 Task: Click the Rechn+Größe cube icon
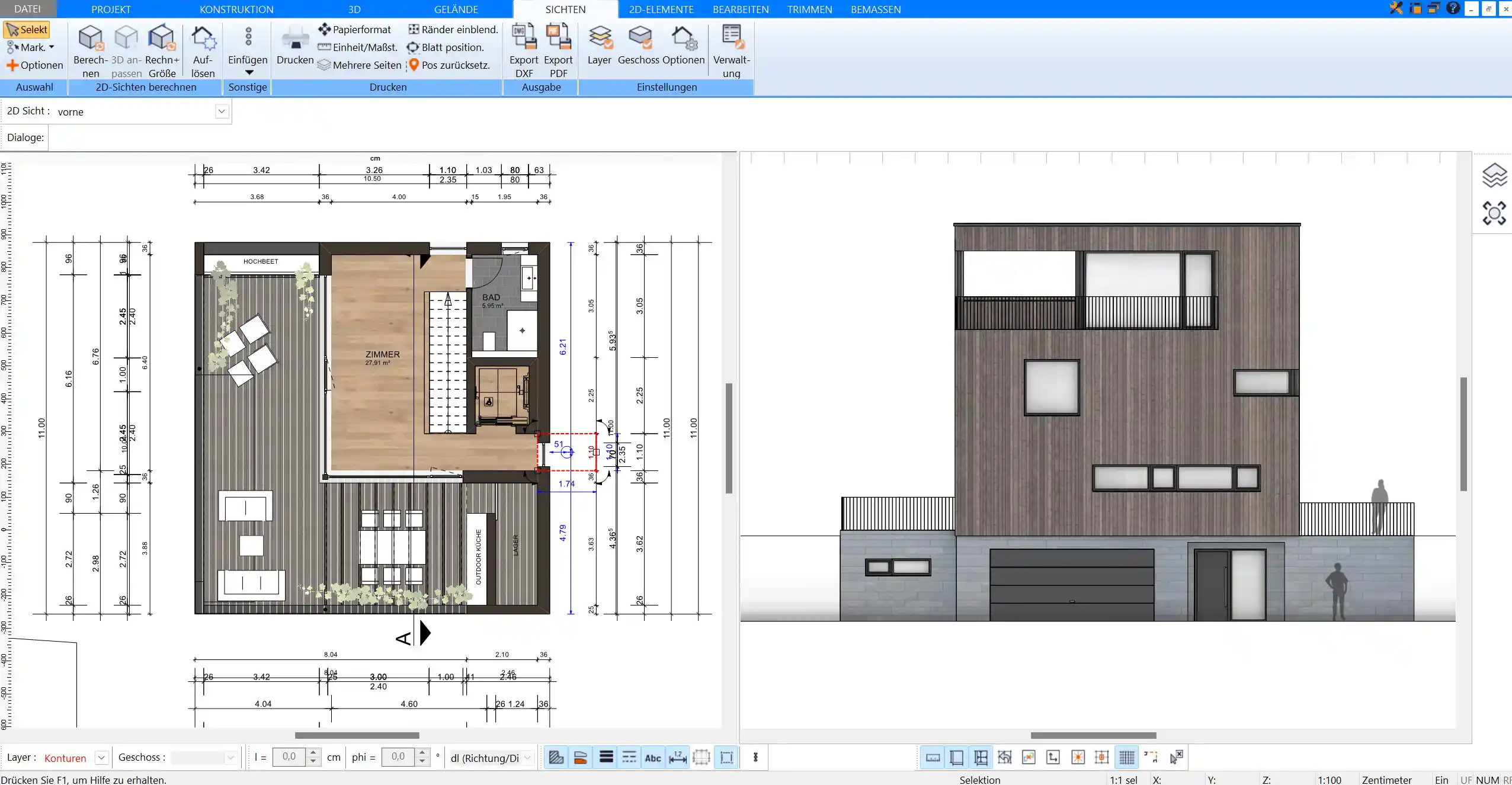(162, 39)
